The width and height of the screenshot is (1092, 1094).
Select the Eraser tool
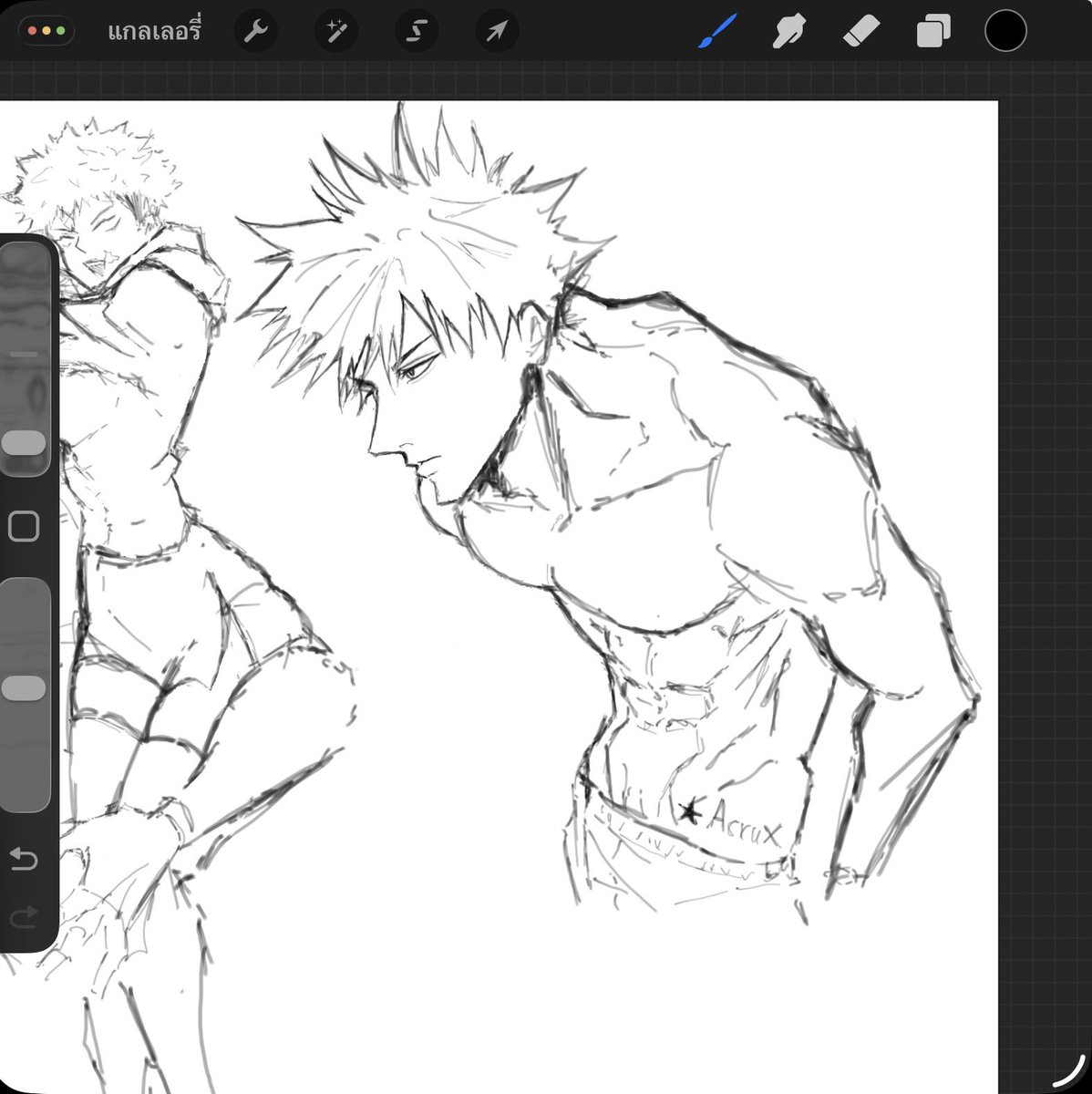[x=861, y=32]
